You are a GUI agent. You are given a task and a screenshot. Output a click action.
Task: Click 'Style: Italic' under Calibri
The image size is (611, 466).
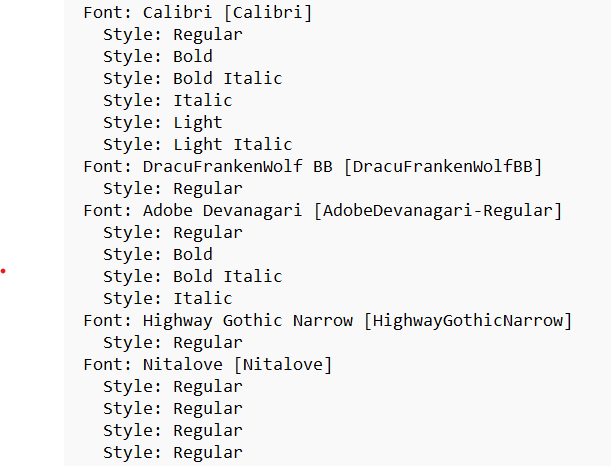tap(168, 101)
